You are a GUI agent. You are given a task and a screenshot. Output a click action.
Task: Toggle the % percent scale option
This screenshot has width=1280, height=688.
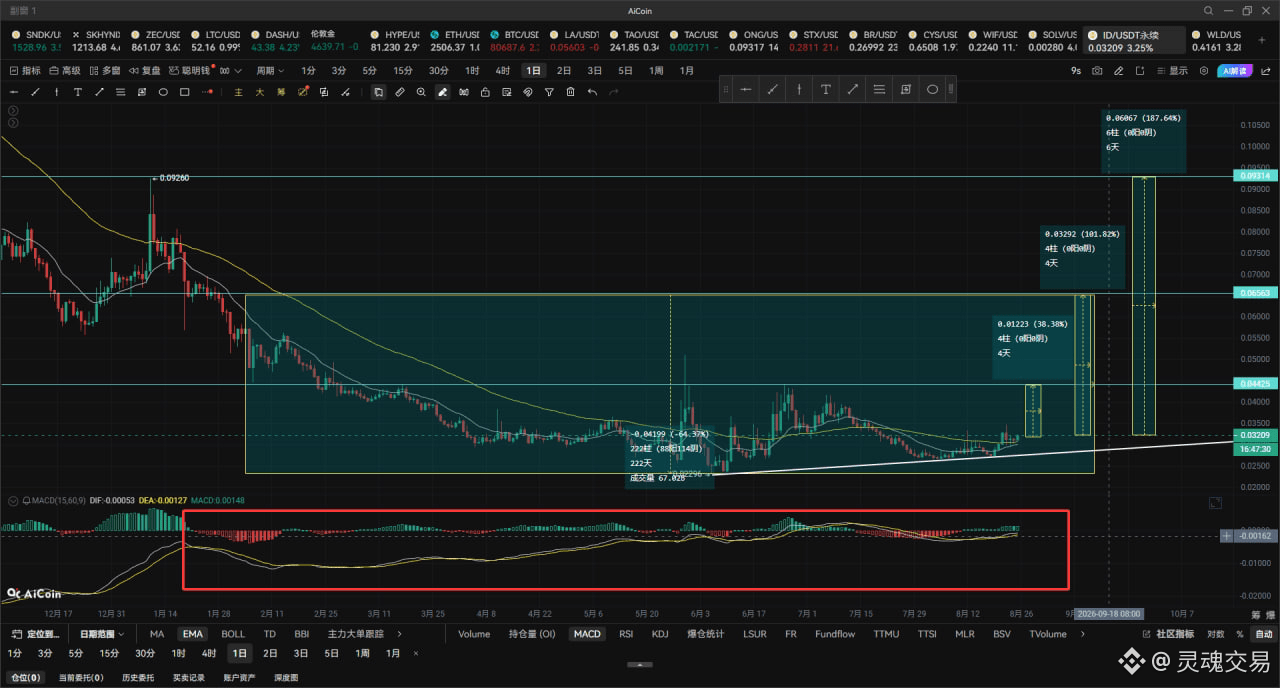tap(1240, 634)
